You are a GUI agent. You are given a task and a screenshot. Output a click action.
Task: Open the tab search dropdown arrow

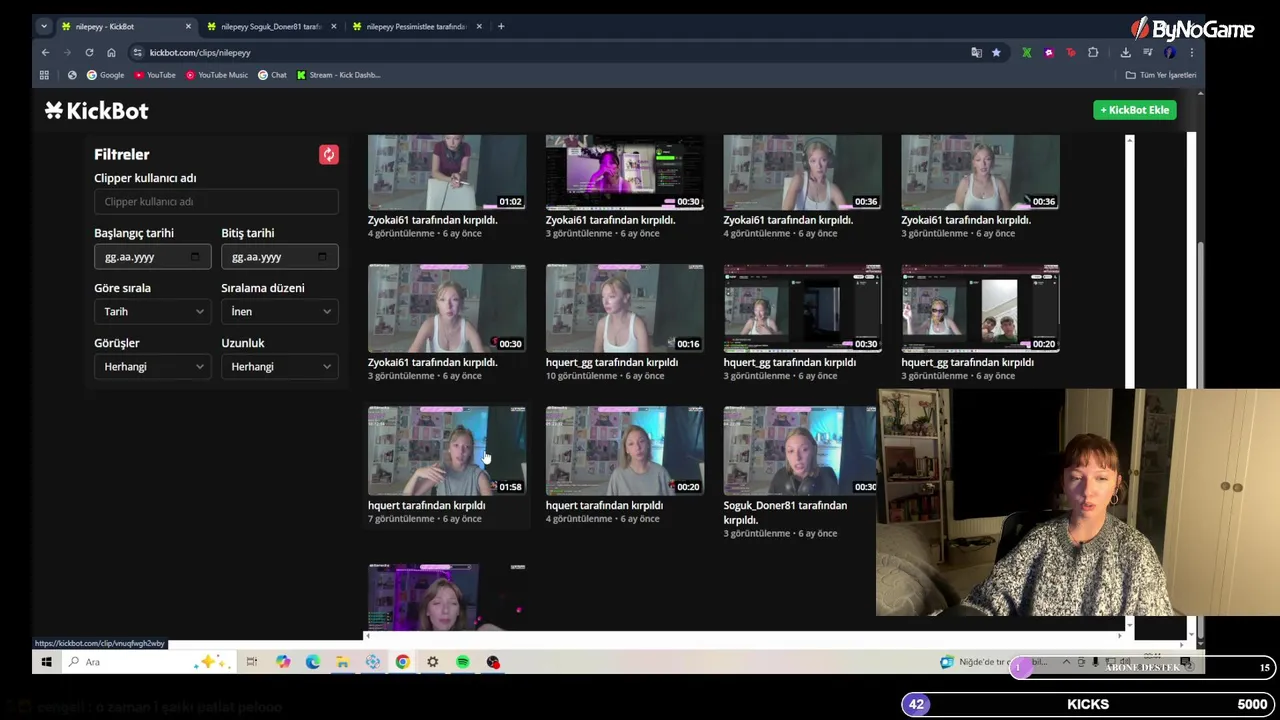pos(44,26)
